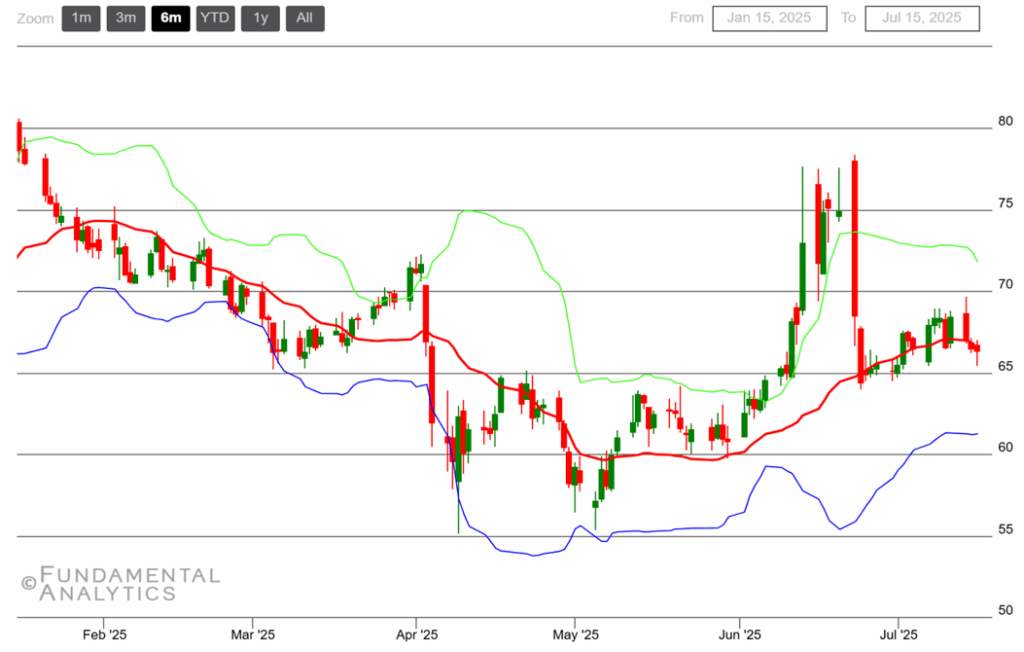Show All data range
This screenshot has height=652, width=1024.
304,18
